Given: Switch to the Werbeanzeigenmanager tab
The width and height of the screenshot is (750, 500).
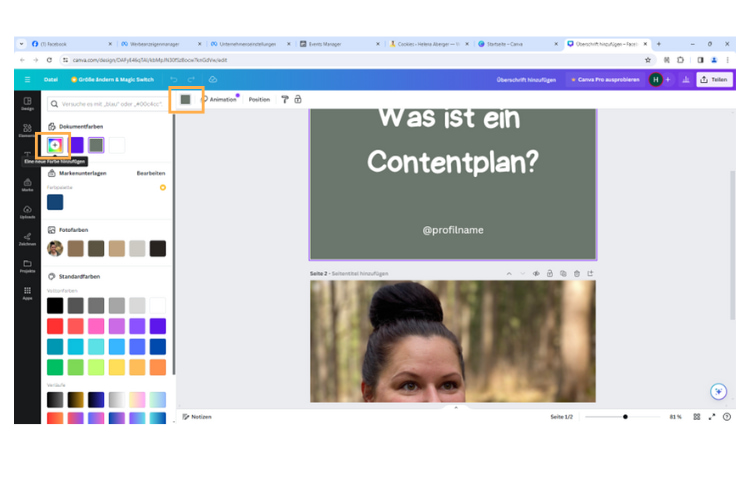Looking at the screenshot, I should 161,44.
